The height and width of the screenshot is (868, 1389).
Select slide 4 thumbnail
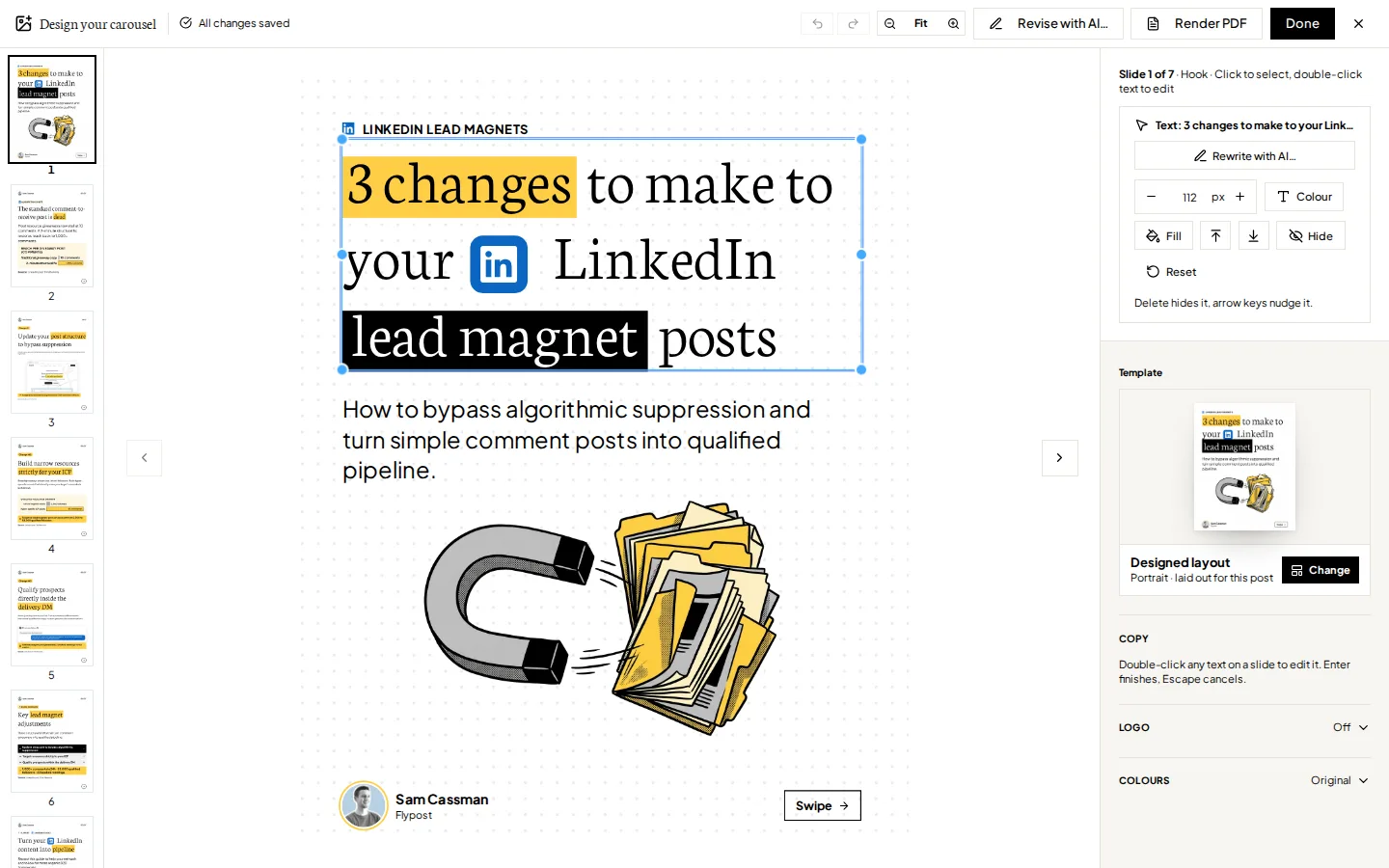click(52, 488)
